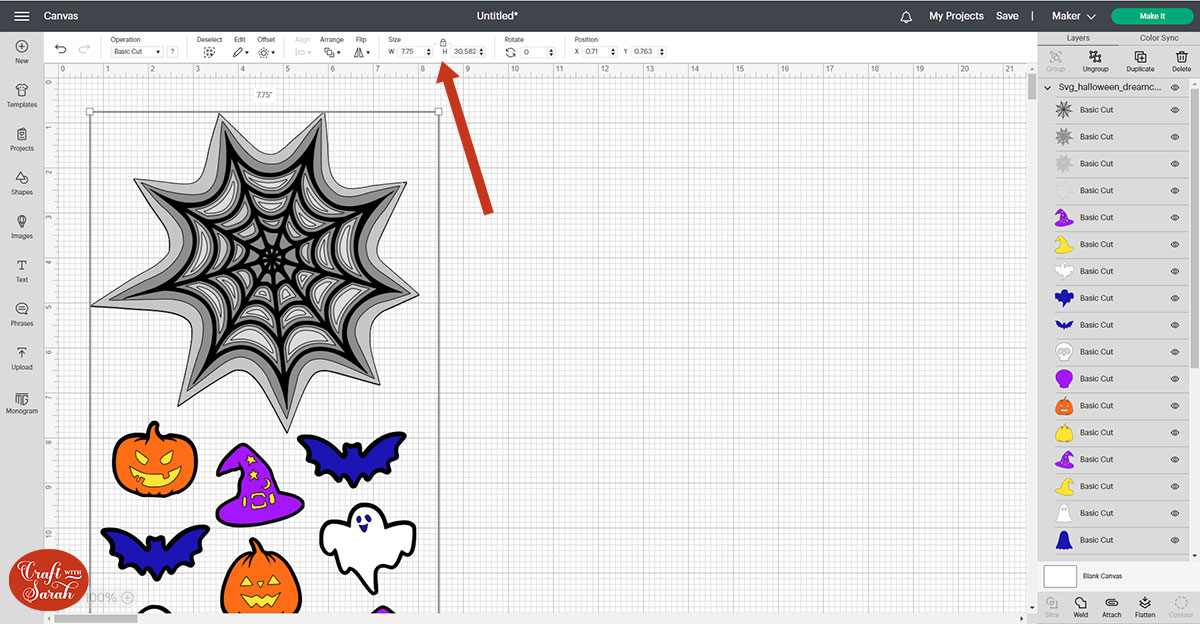The image size is (1200, 624).
Task: Click the Group button
Action: pos(1055,61)
